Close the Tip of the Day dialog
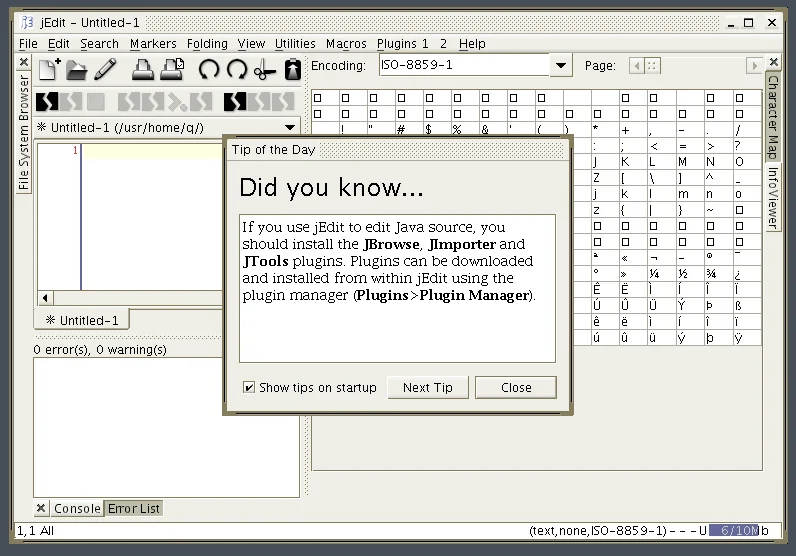 [x=516, y=388]
